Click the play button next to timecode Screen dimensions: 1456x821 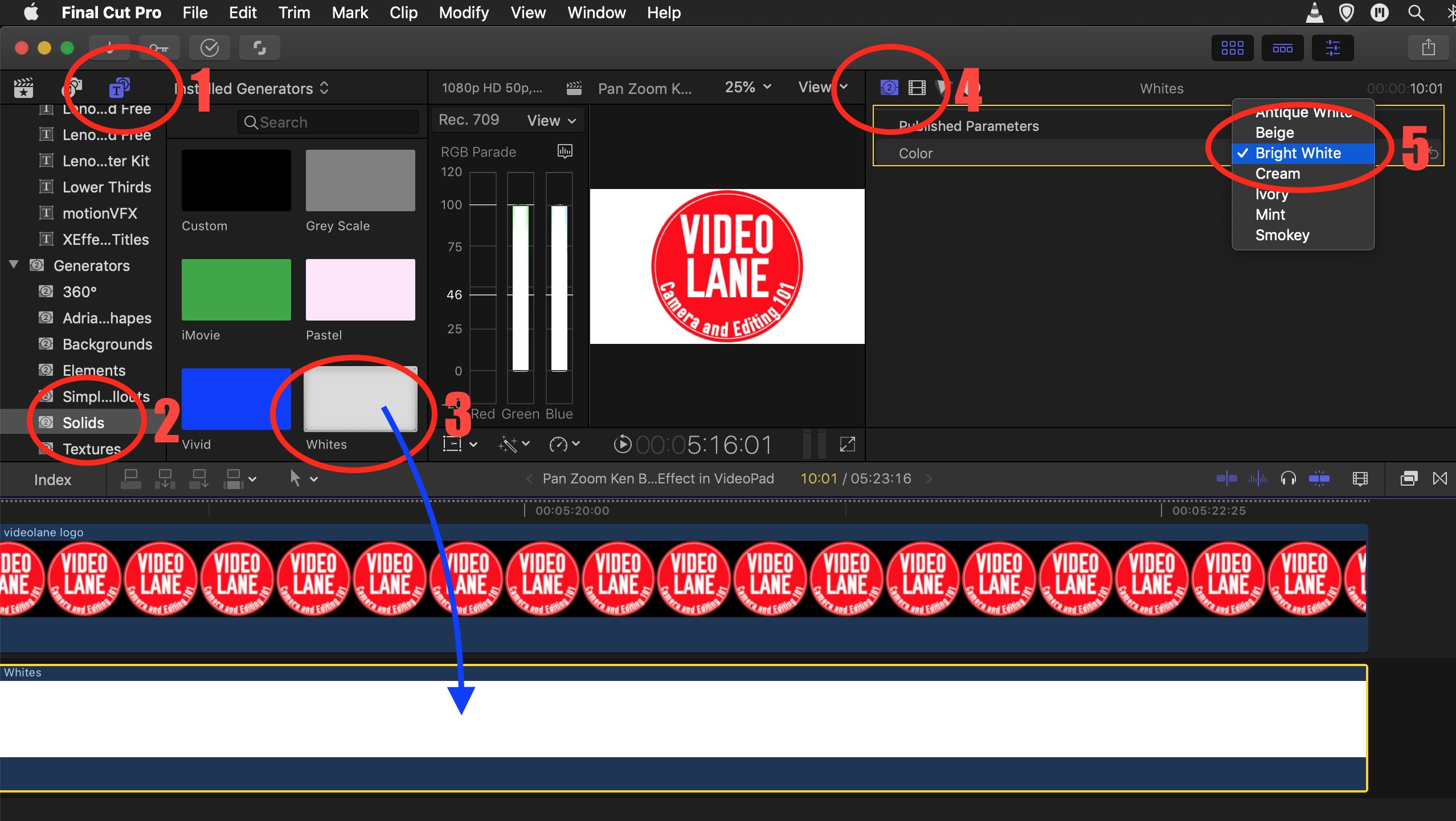coord(622,444)
